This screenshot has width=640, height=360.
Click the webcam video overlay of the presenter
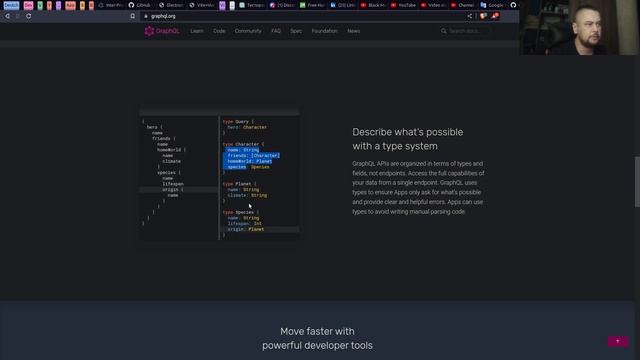(580, 27)
